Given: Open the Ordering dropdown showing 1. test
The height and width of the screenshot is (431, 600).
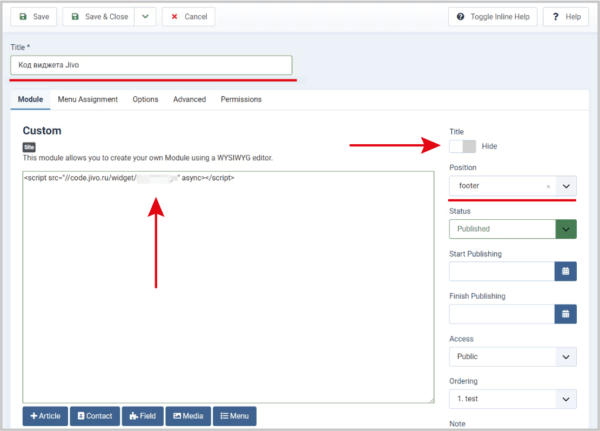Looking at the screenshot, I should pos(513,399).
